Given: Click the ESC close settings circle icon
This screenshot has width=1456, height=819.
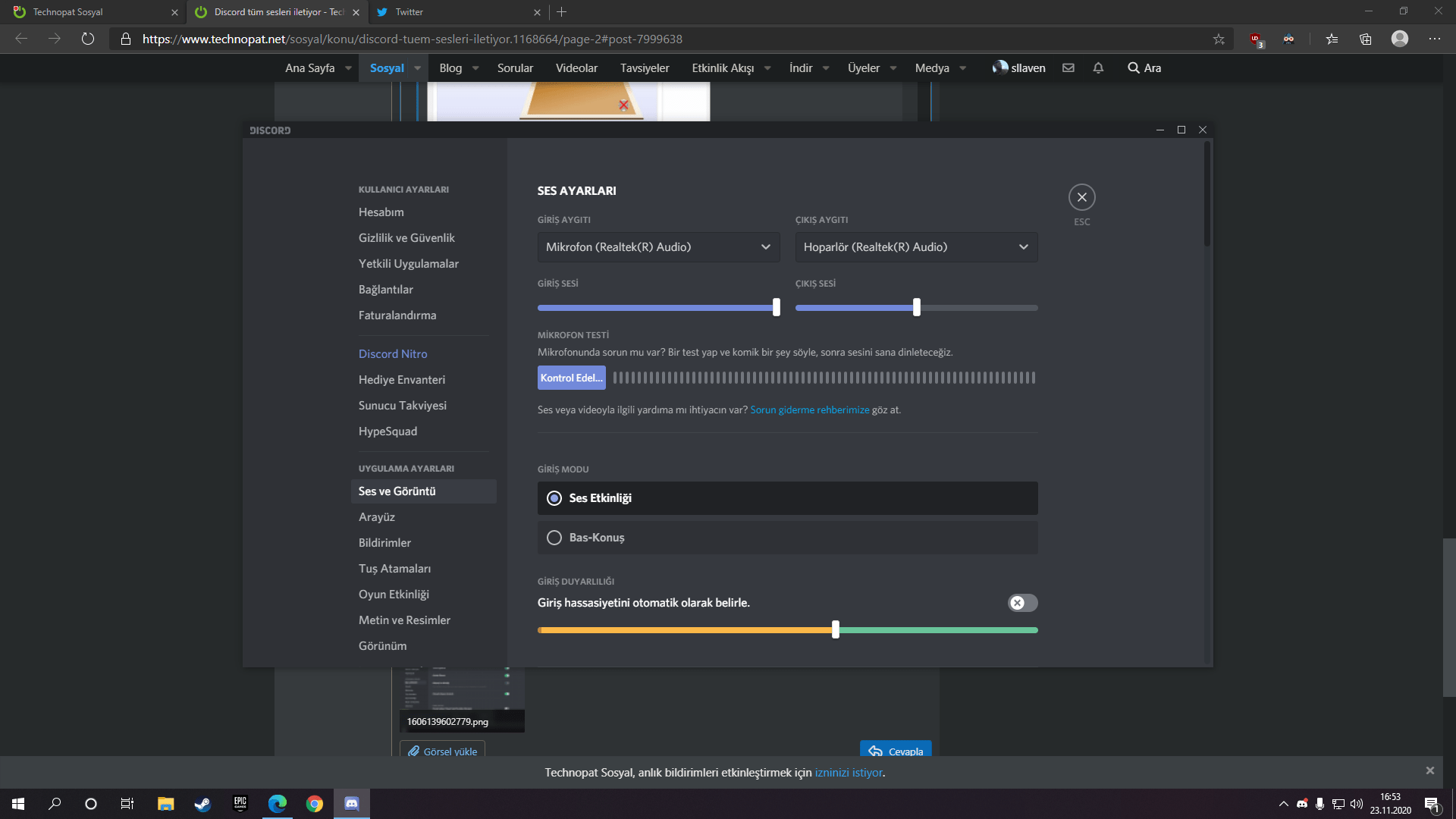Looking at the screenshot, I should (x=1081, y=197).
